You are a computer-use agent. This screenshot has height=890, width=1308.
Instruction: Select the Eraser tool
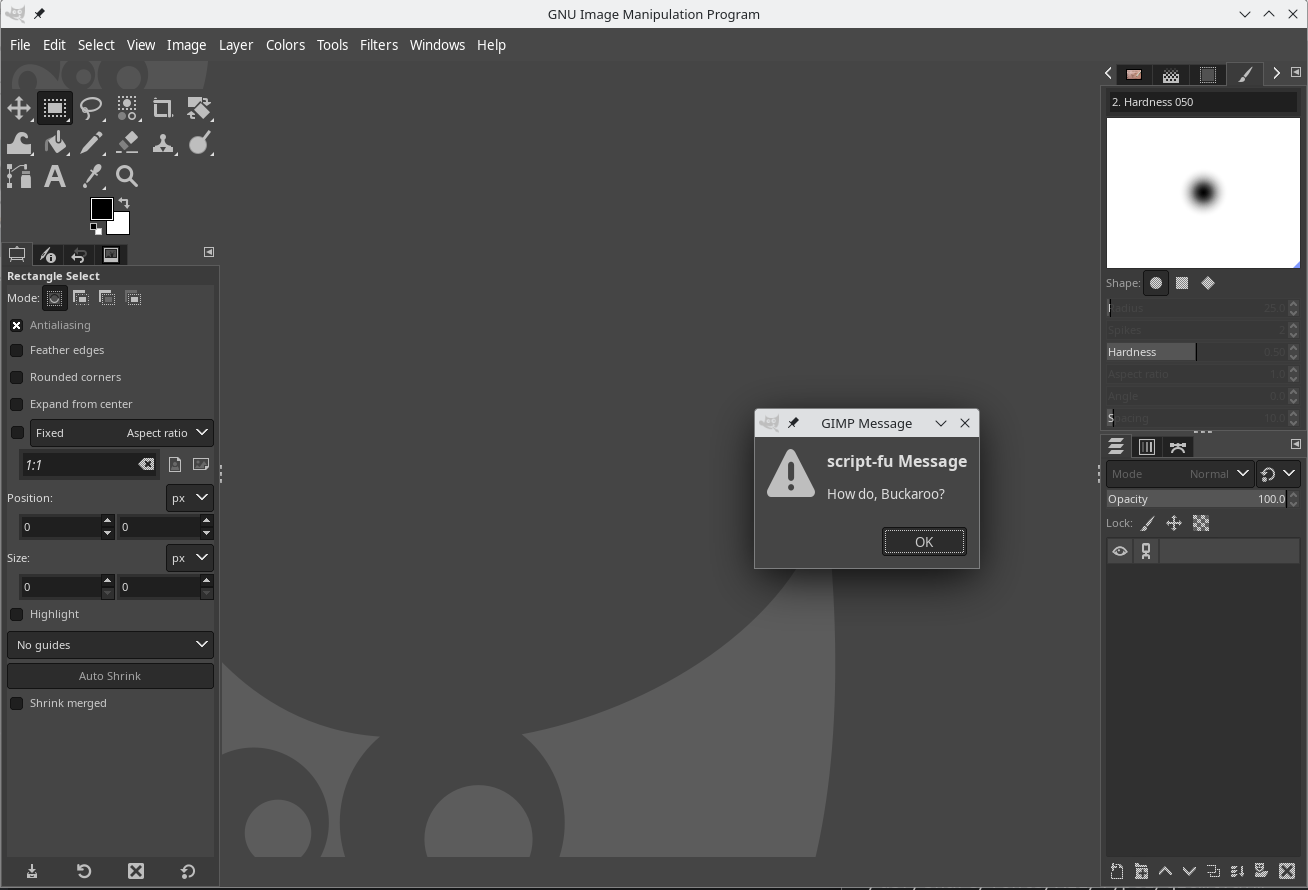point(127,143)
